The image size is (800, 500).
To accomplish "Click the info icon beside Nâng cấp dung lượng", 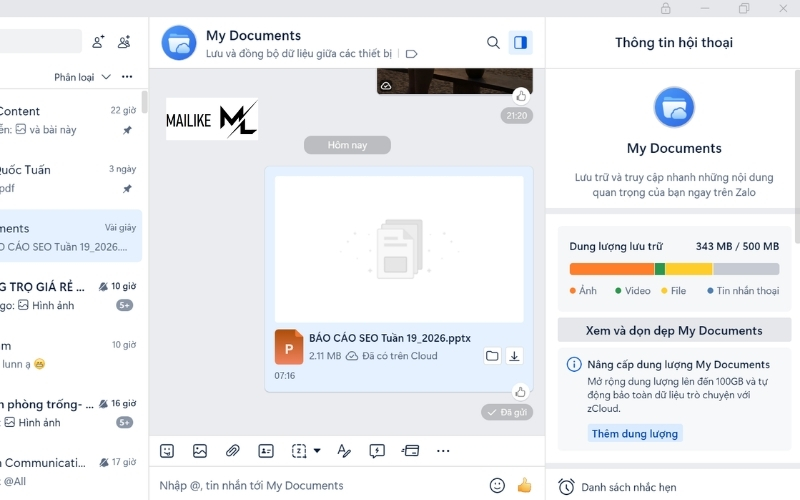I will point(574,364).
